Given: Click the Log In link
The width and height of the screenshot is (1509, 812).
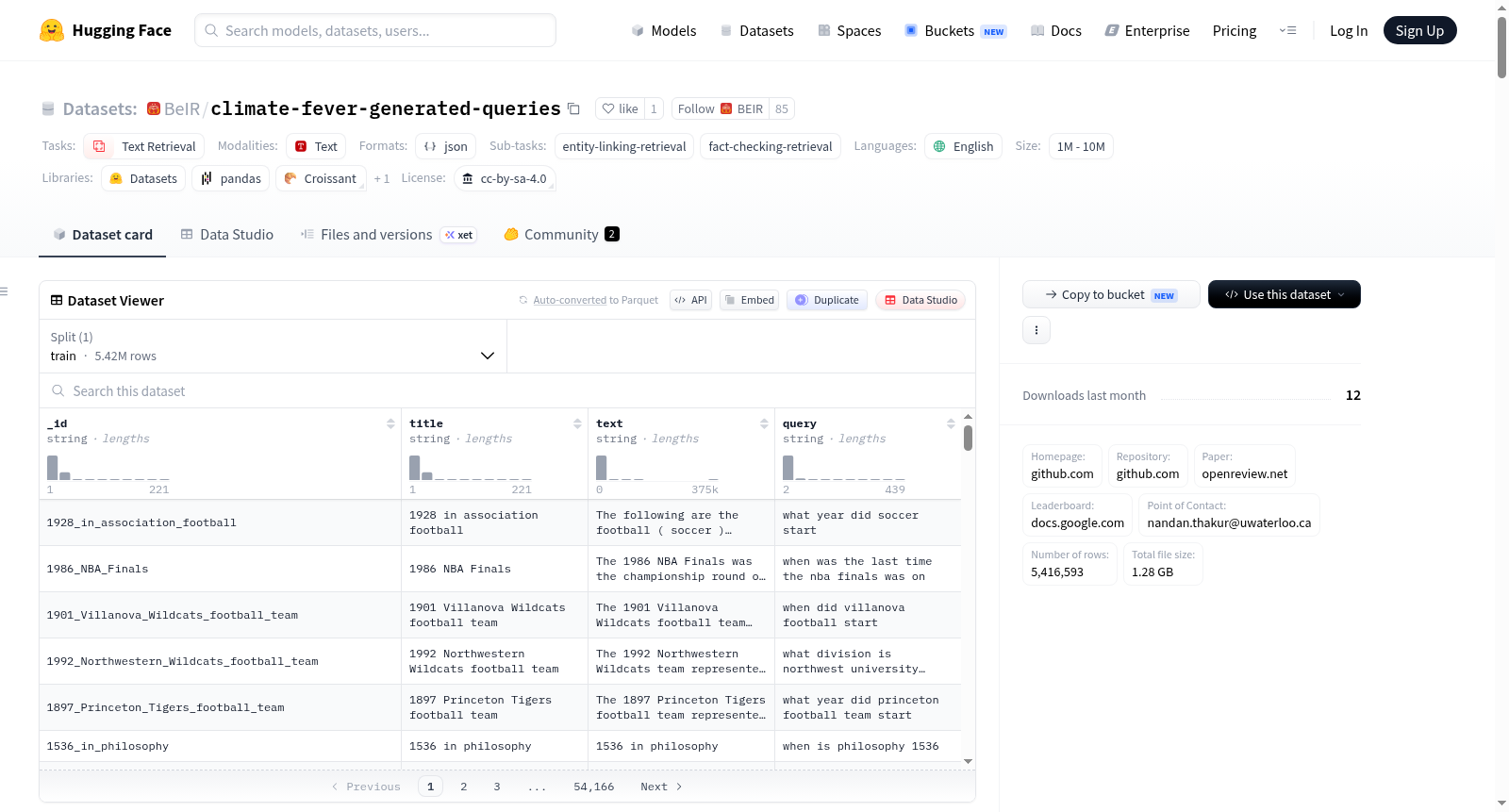Looking at the screenshot, I should (1349, 30).
